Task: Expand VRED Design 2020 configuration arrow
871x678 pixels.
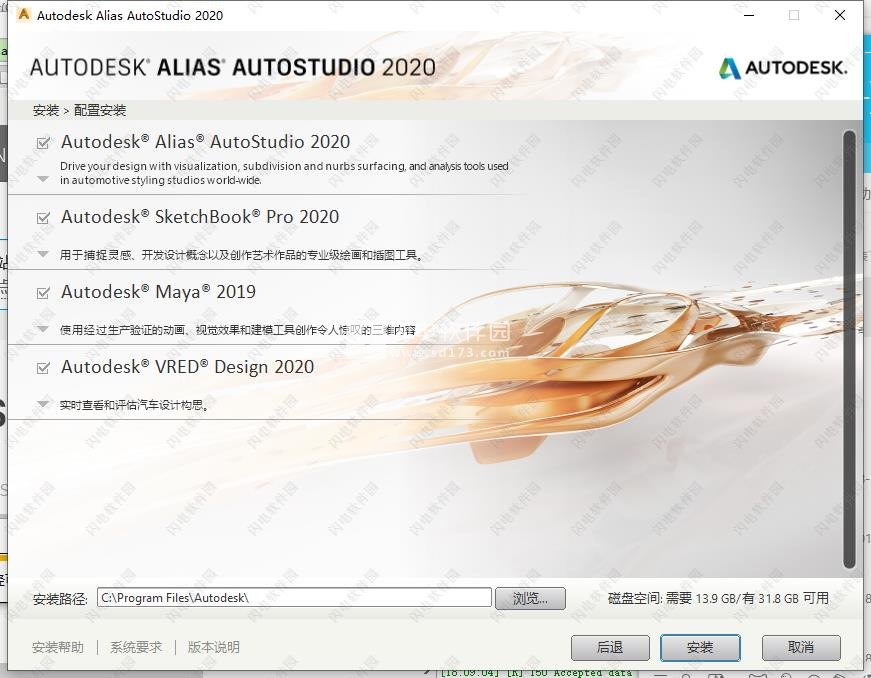Action: [x=43, y=404]
